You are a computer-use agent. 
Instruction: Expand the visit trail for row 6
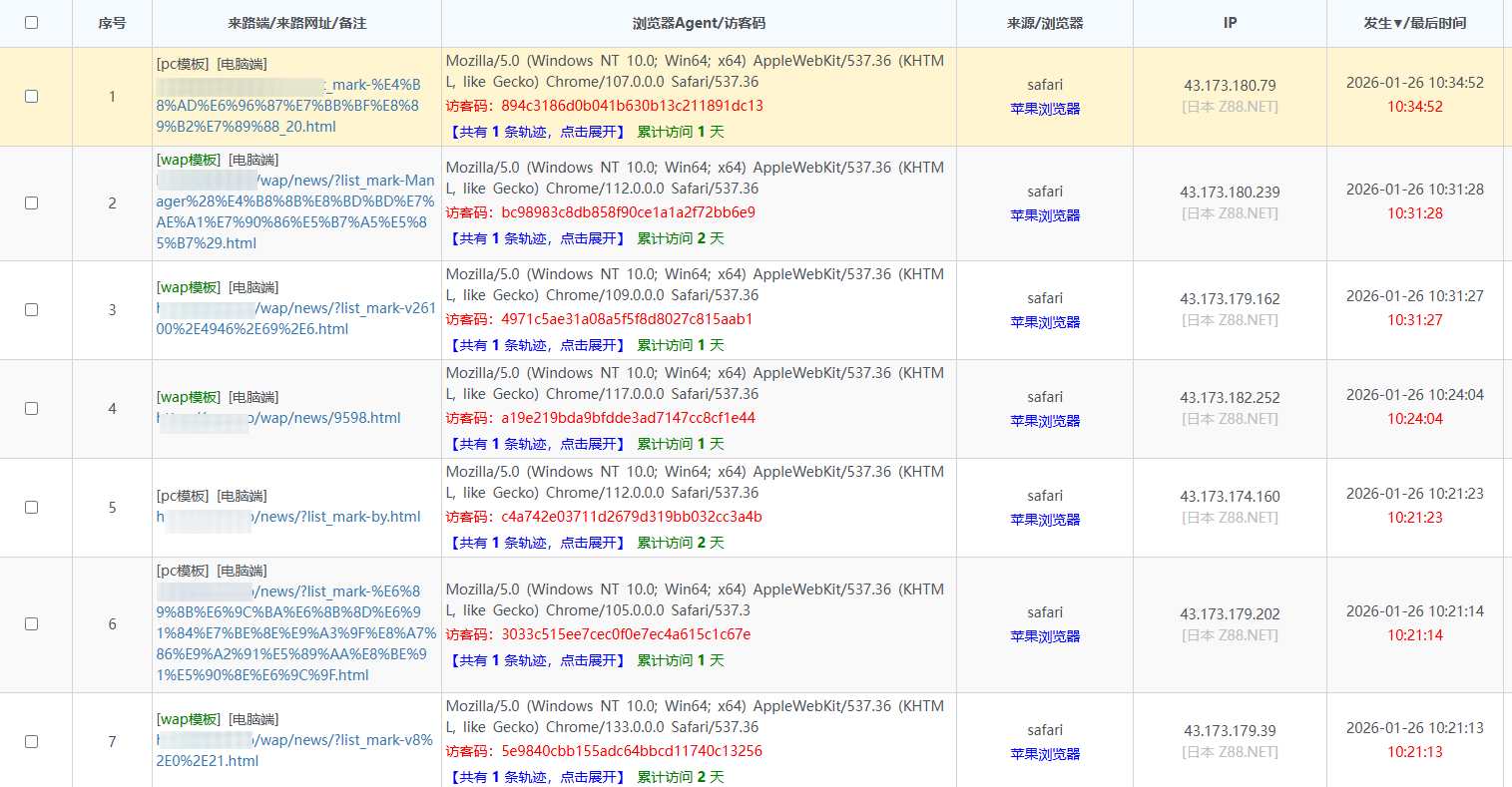pos(538,660)
